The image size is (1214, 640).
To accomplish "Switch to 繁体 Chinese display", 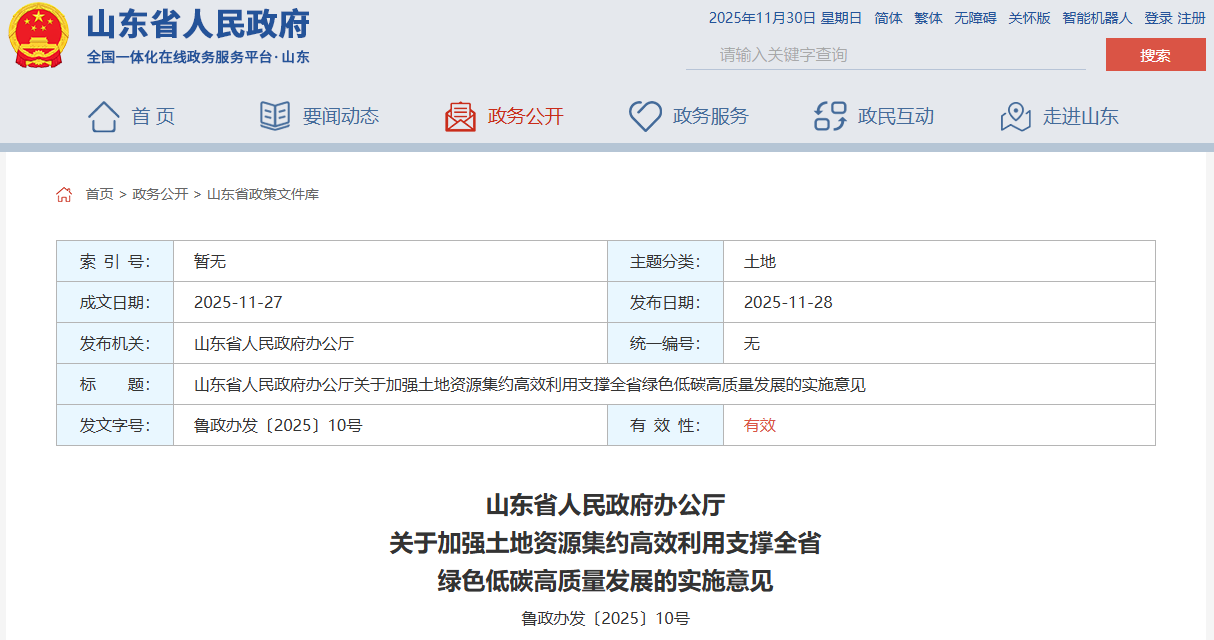I will pyautogui.click(x=928, y=18).
